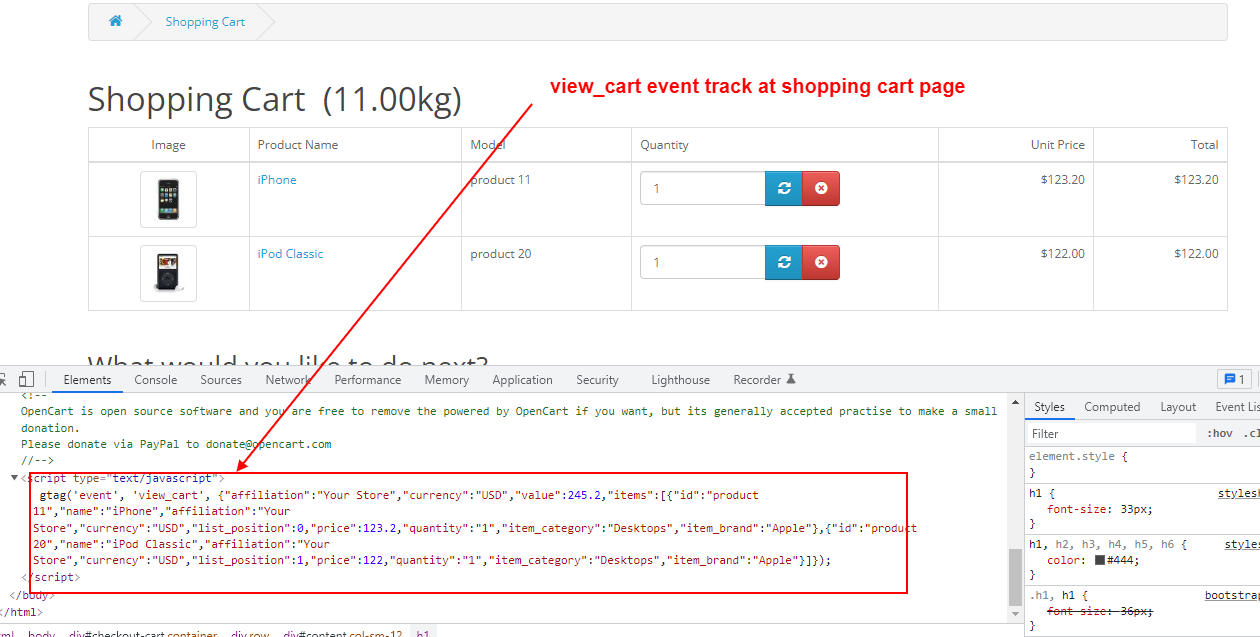Focus the iPod Classic quantity input field
The width and height of the screenshot is (1260, 637).
pyautogui.click(x=703, y=262)
